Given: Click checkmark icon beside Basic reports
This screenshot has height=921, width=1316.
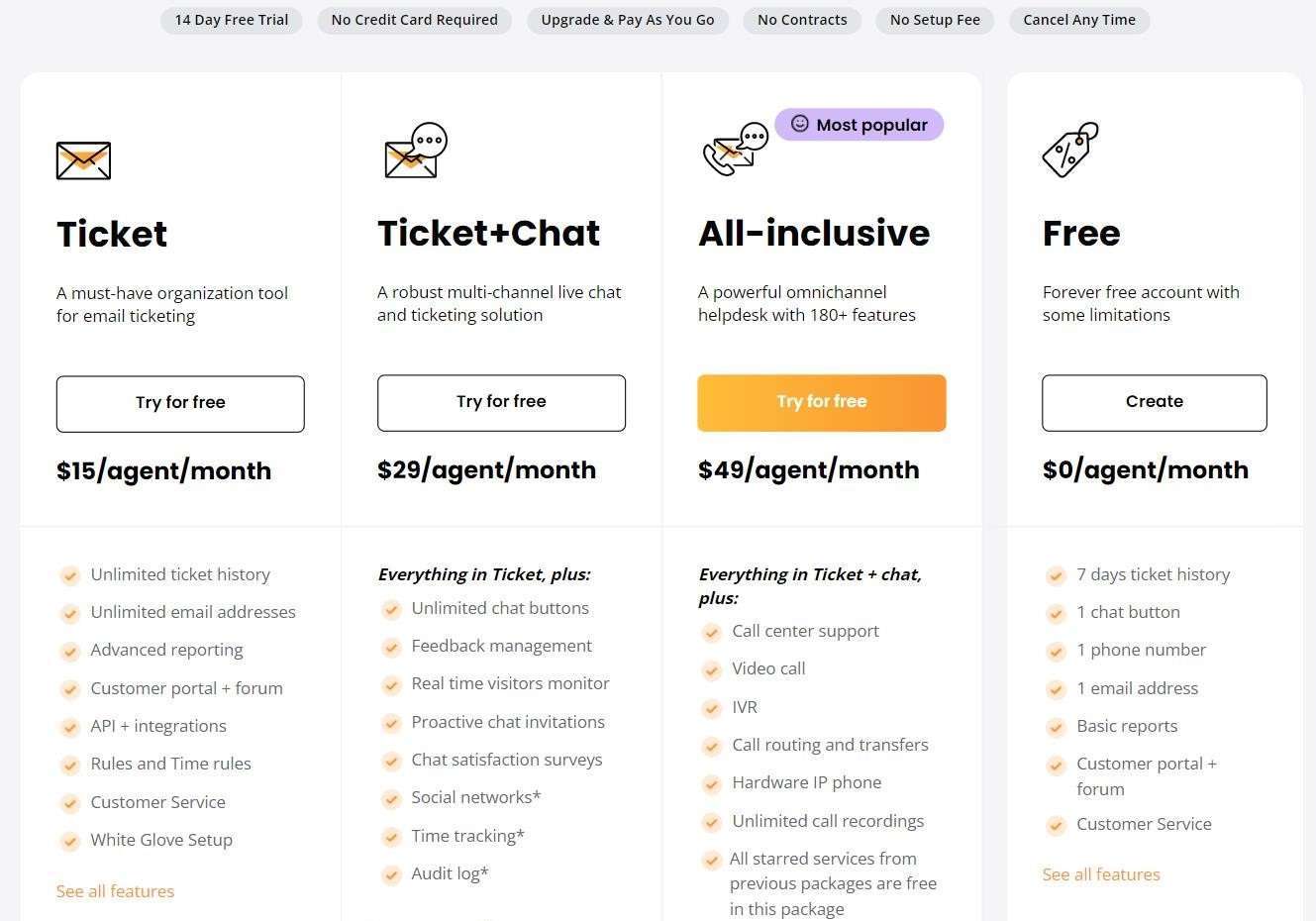Looking at the screenshot, I should (x=1056, y=727).
